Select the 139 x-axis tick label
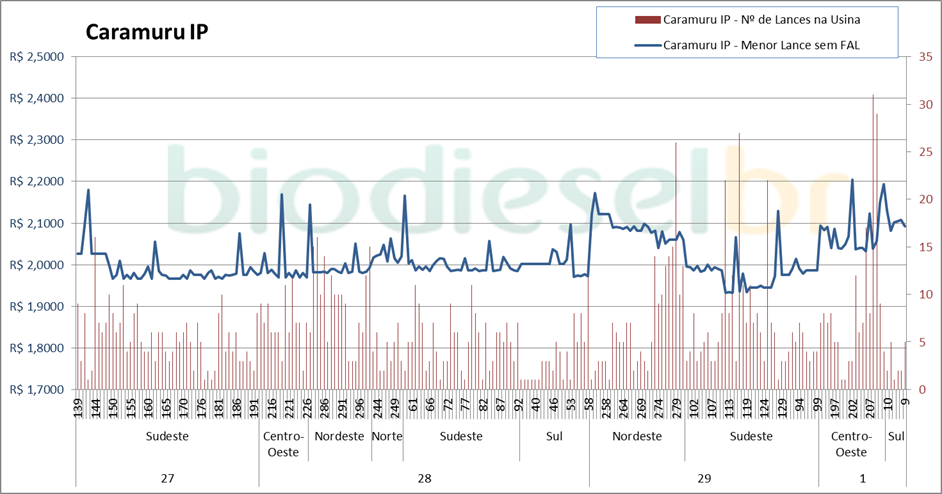This screenshot has height=494, width=942. coord(78,407)
